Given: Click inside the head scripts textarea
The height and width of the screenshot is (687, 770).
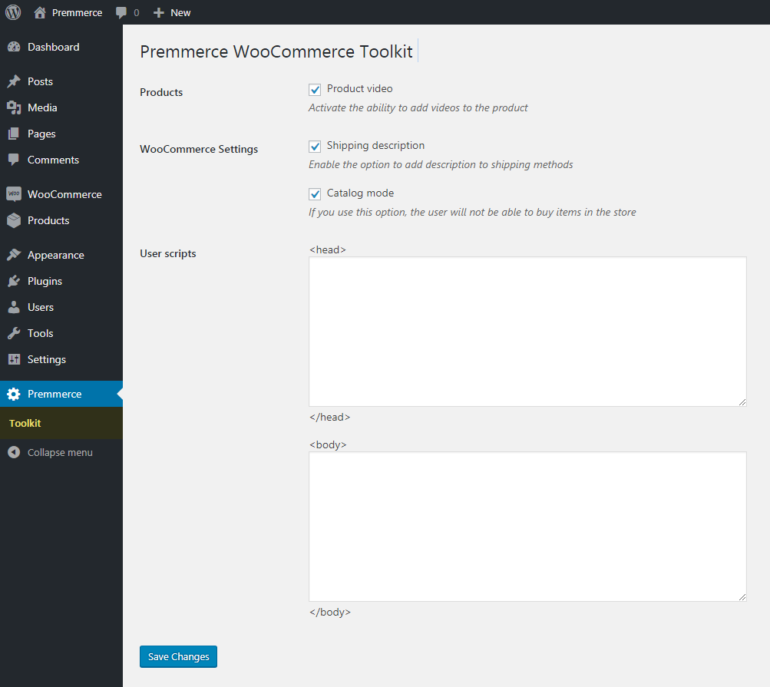Looking at the screenshot, I should pyautogui.click(x=527, y=331).
